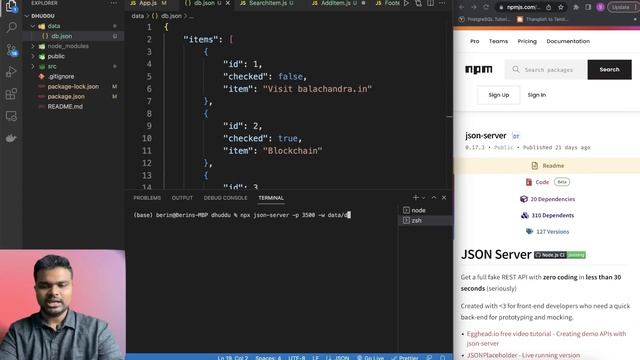The image size is (640, 360).
Task: Open the Documentation nav link
Action: click(568, 41)
